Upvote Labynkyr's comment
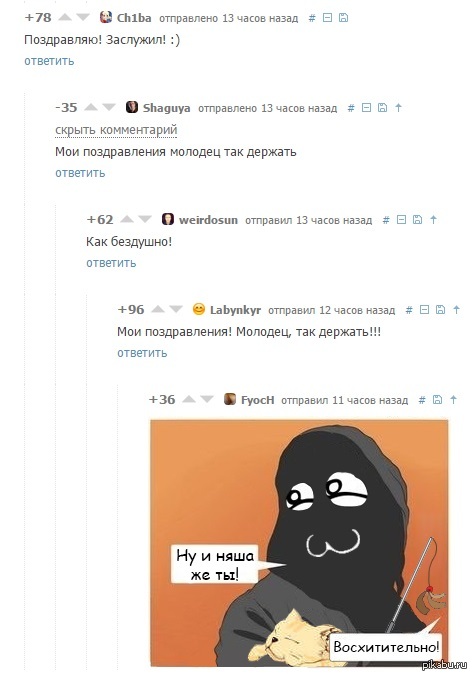Screen dimensions: 472x676 (x=158, y=309)
